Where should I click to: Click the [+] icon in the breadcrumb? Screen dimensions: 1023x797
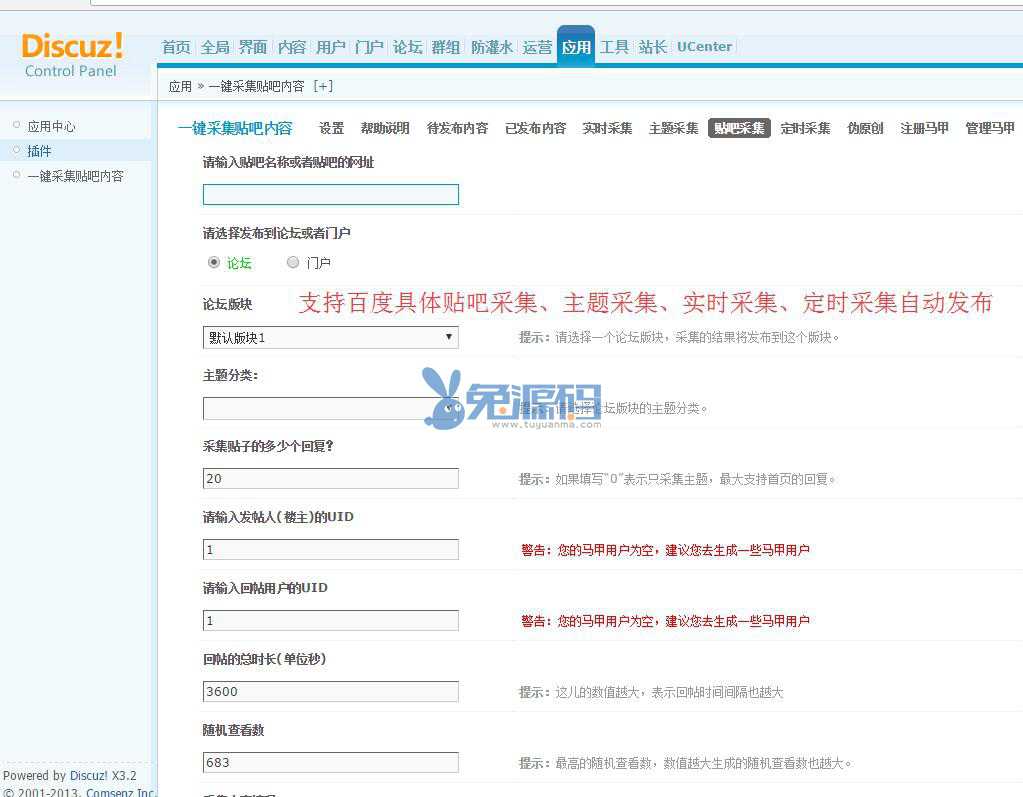click(x=323, y=86)
